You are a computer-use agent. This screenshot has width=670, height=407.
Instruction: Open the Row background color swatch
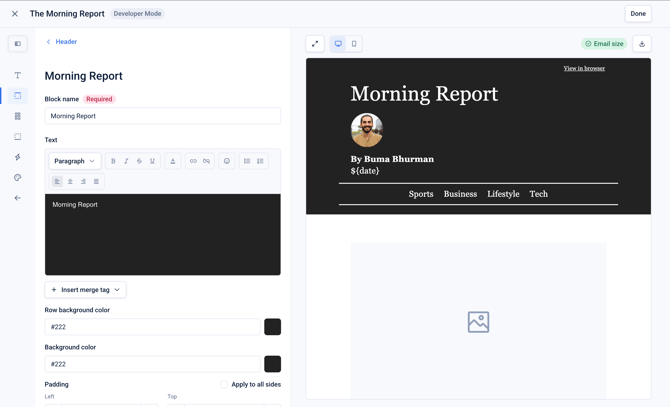273,327
